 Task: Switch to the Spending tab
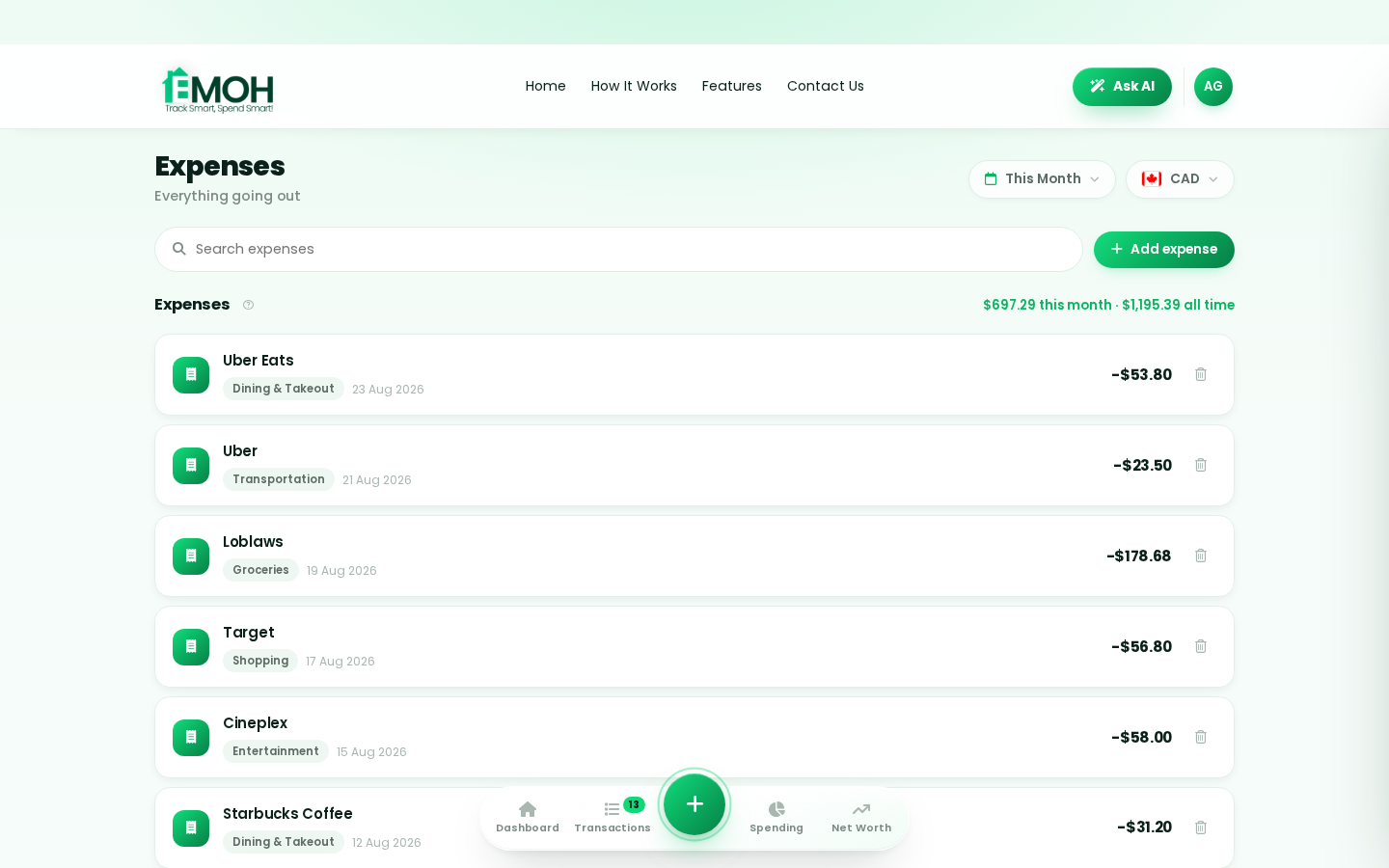776,817
